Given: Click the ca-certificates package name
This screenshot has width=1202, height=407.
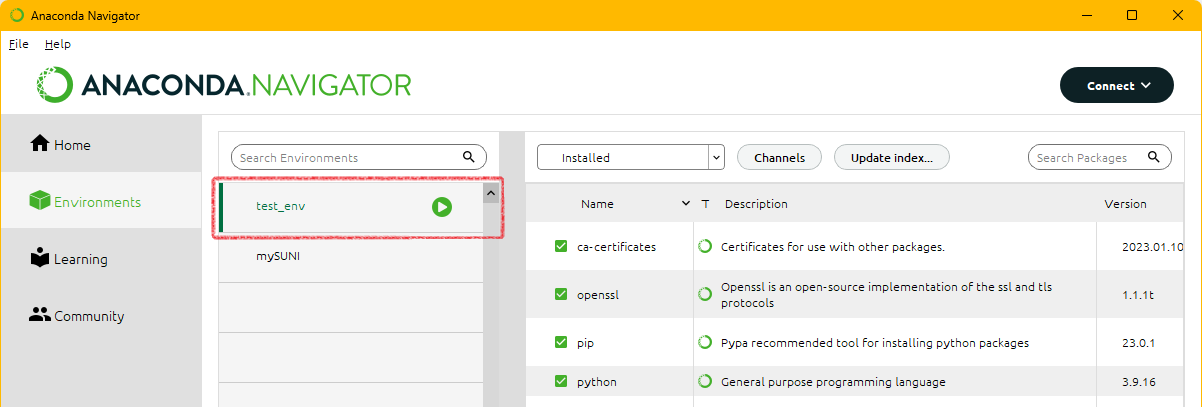Looking at the screenshot, I should pyautogui.click(x=616, y=246).
